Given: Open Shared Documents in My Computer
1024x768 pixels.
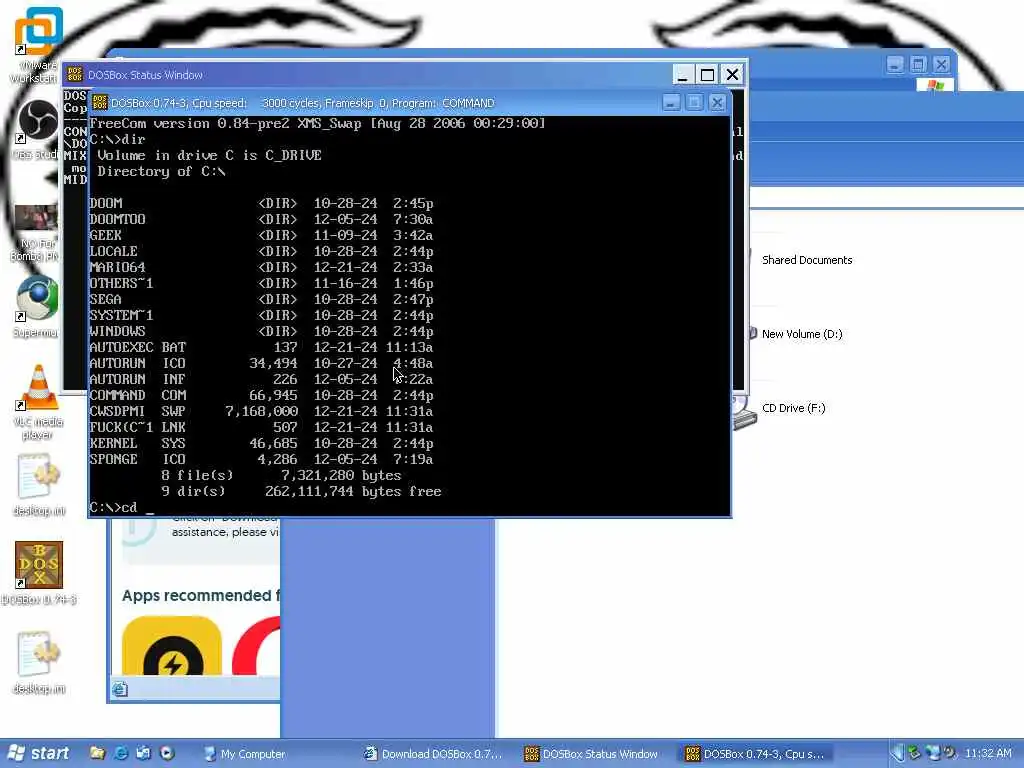Looking at the screenshot, I should coord(807,260).
